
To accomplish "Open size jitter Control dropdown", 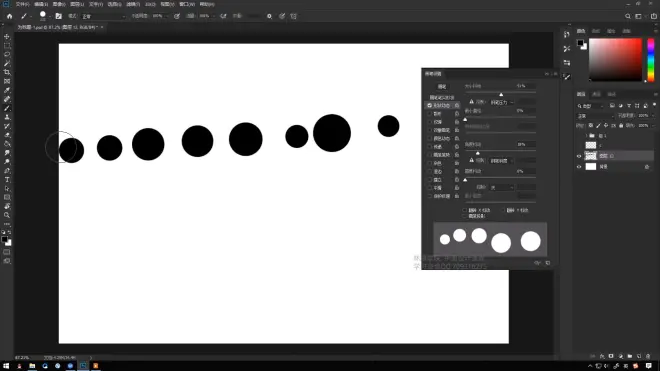I will (501, 102).
